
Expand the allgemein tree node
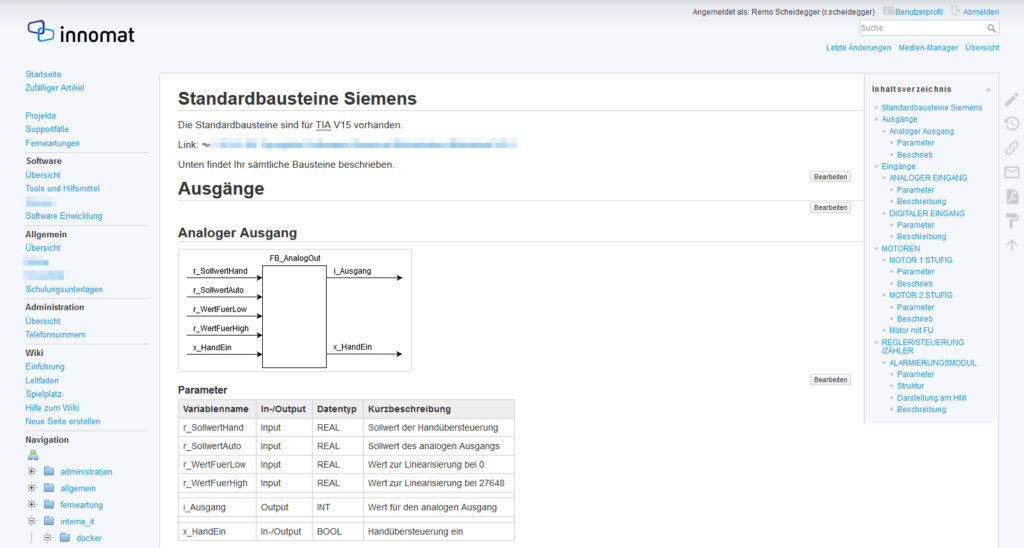pyautogui.click(x=31, y=487)
